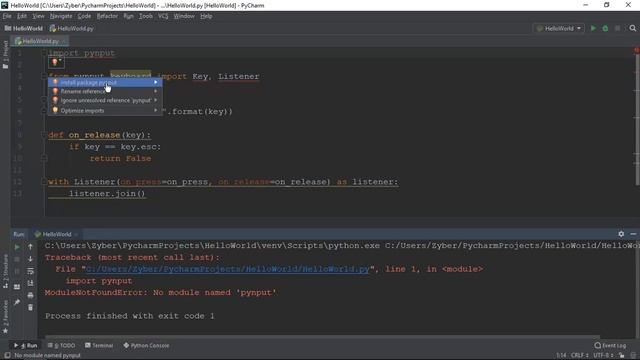Collapse the with Listener code fold

click(44, 182)
